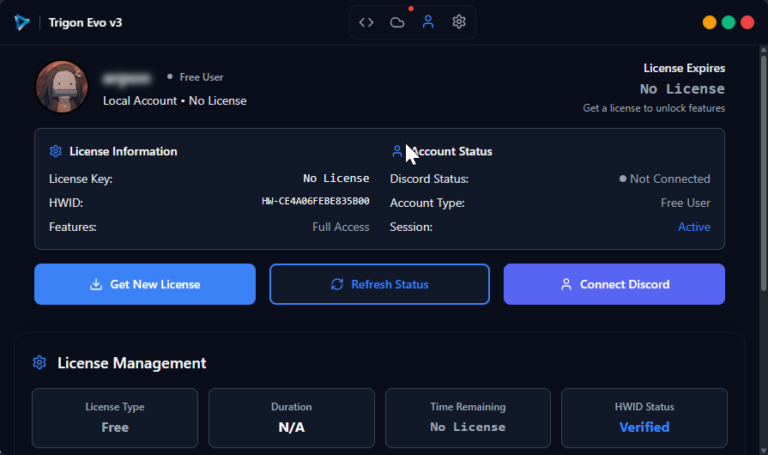Click the License Type Free card
The image size is (768, 455).
coord(115,417)
